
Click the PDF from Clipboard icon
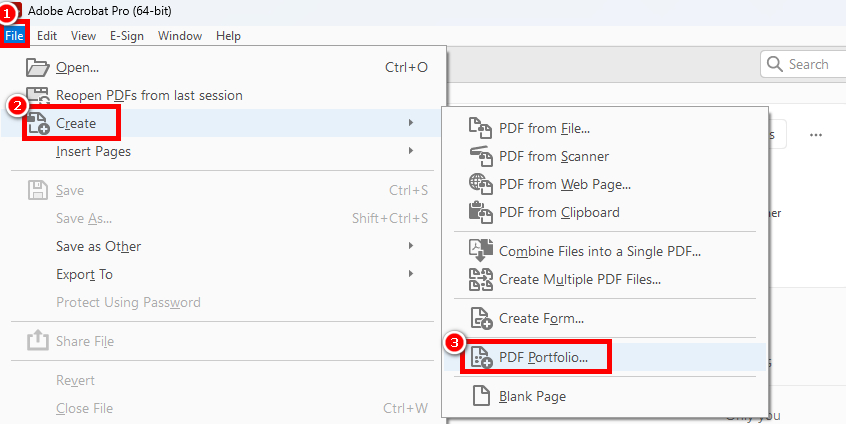[481, 213]
